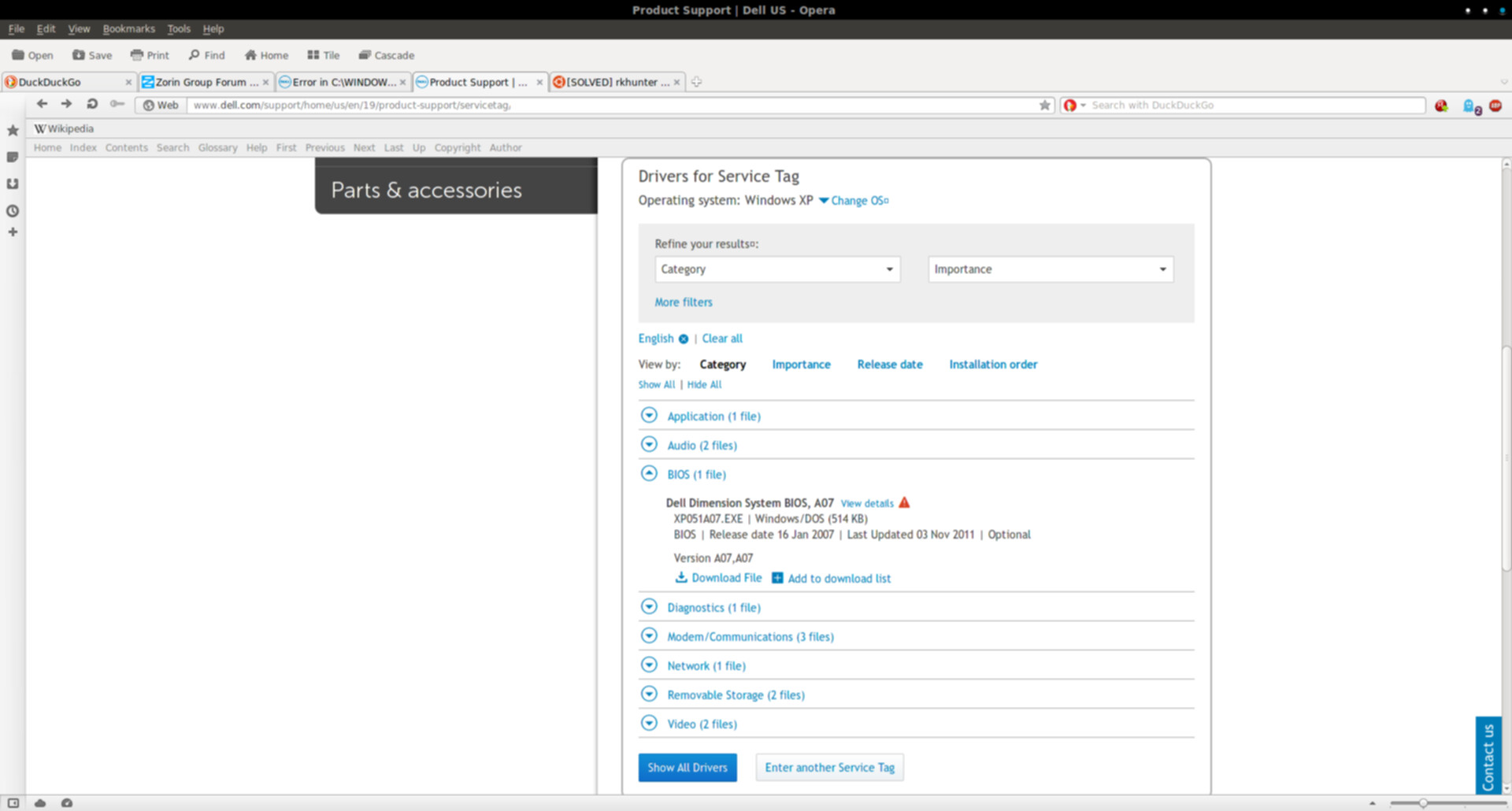This screenshot has height=811, width=1512.
Task: Click View details for BIOS A07
Action: [x=867, y=503]
